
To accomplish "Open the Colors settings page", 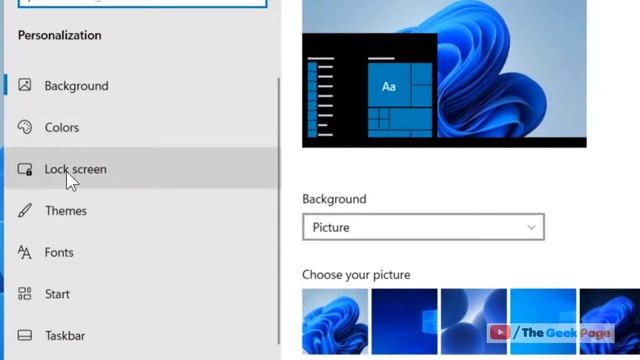I will click(142, 127).
